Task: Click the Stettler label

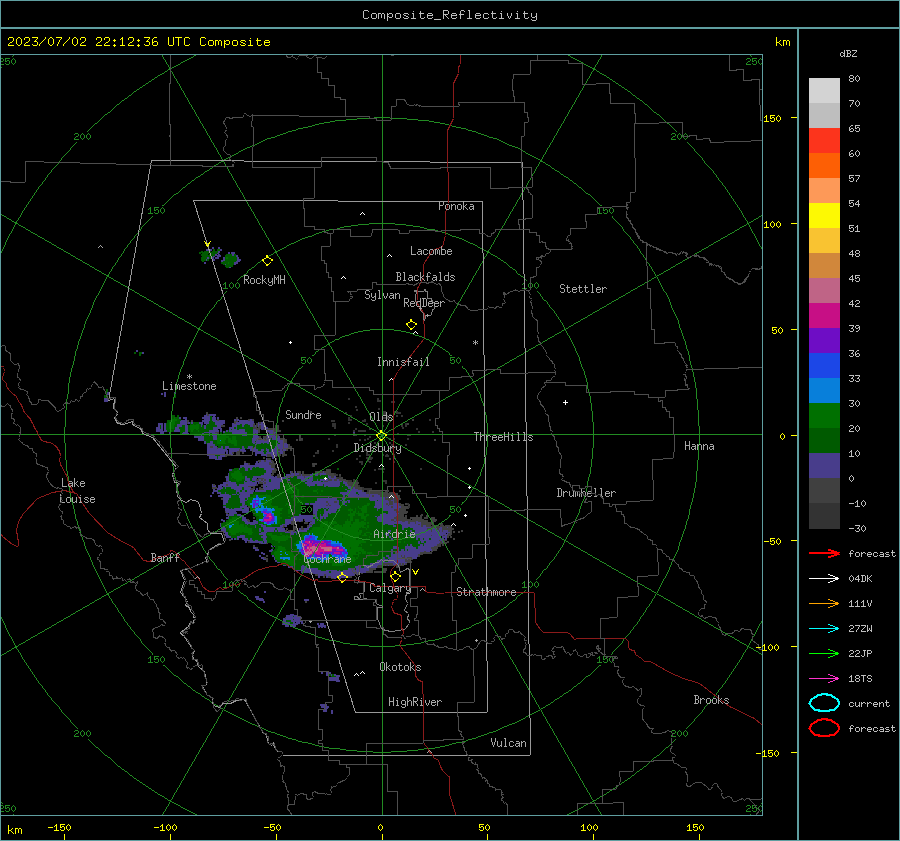Action: click(x=583, y=289)
